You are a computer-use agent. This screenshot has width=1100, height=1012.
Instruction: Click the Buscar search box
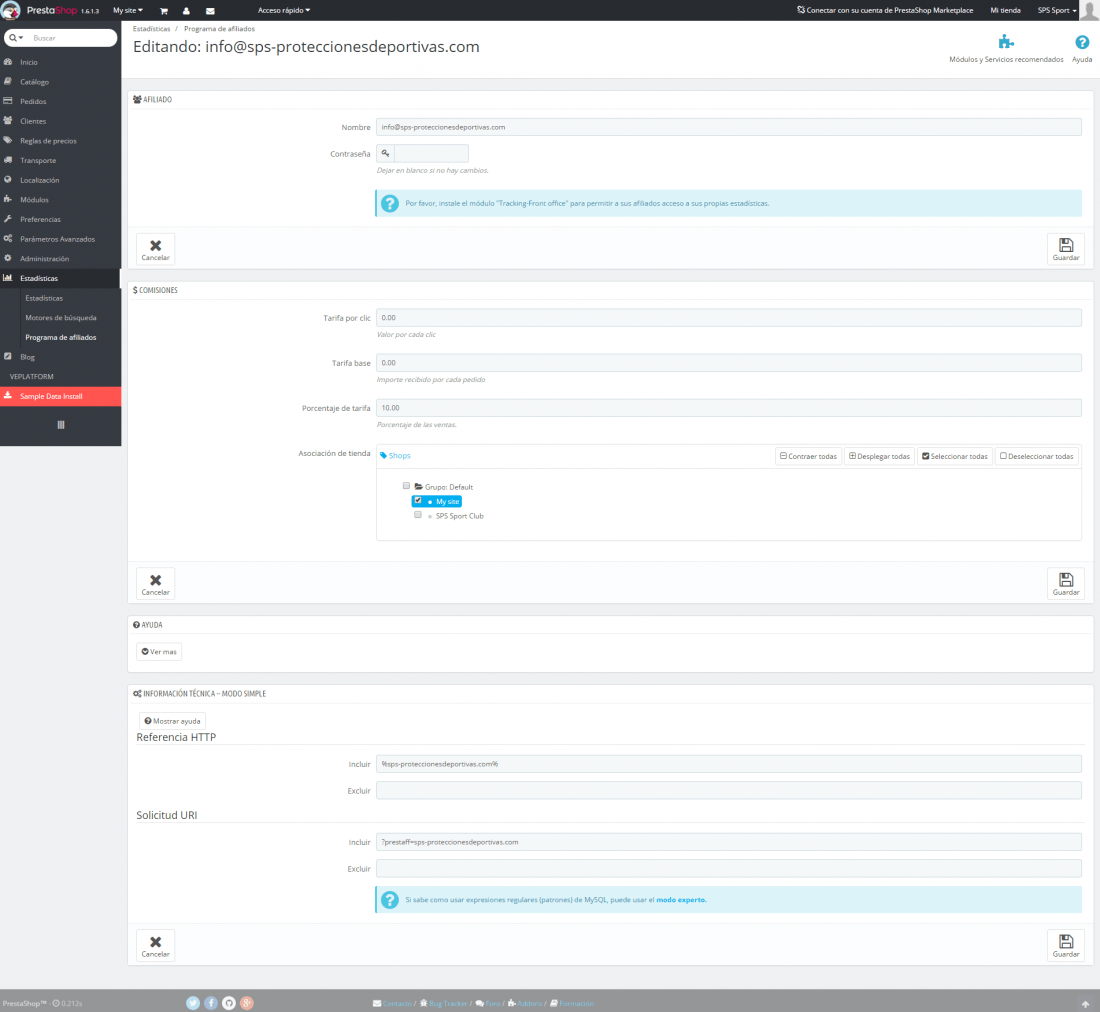(x=72, y=38)
